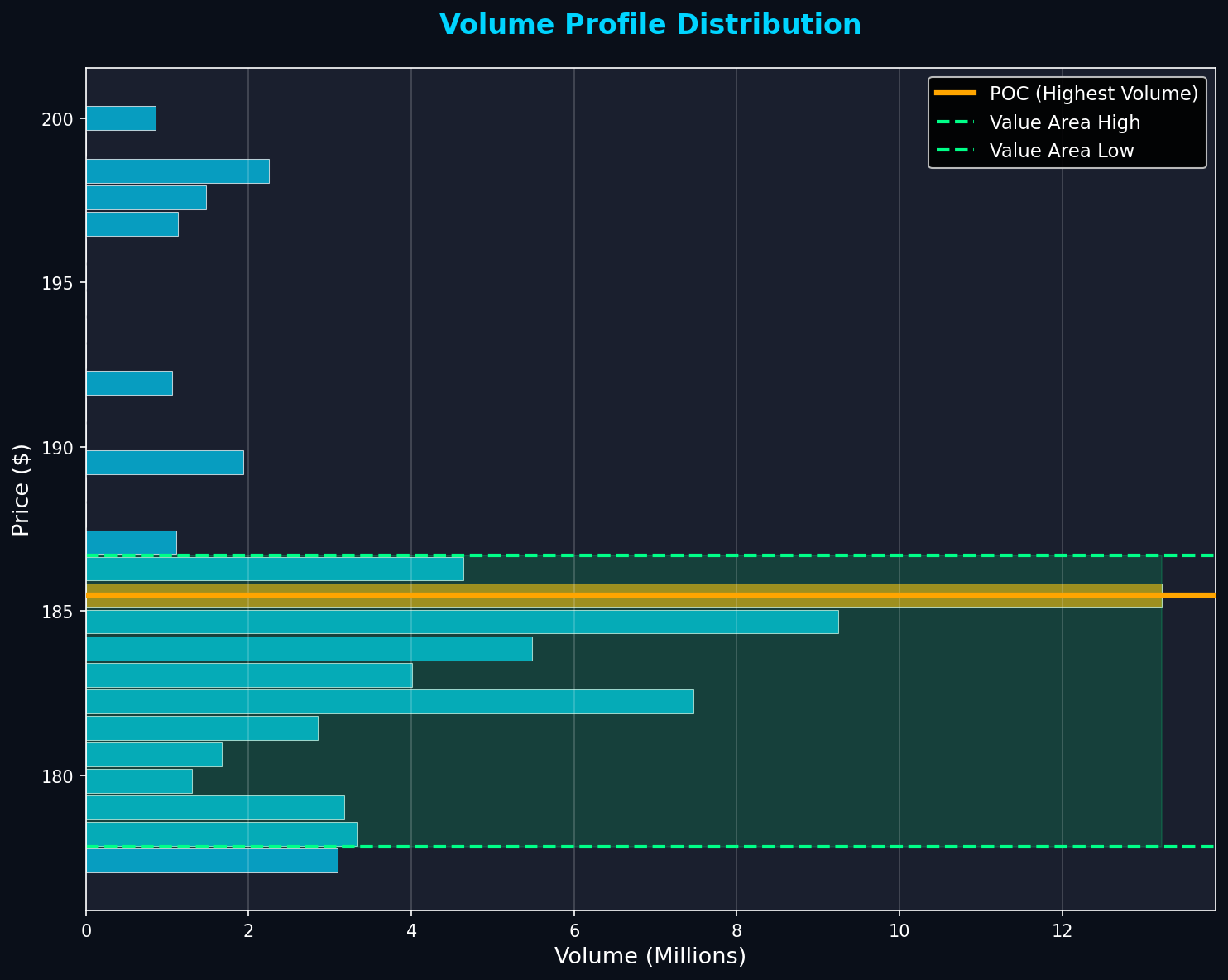Toggle Value Area High legend visibility
Image resolution: width=1228 pixels, height=980 pixels.
pos(1063,122)
